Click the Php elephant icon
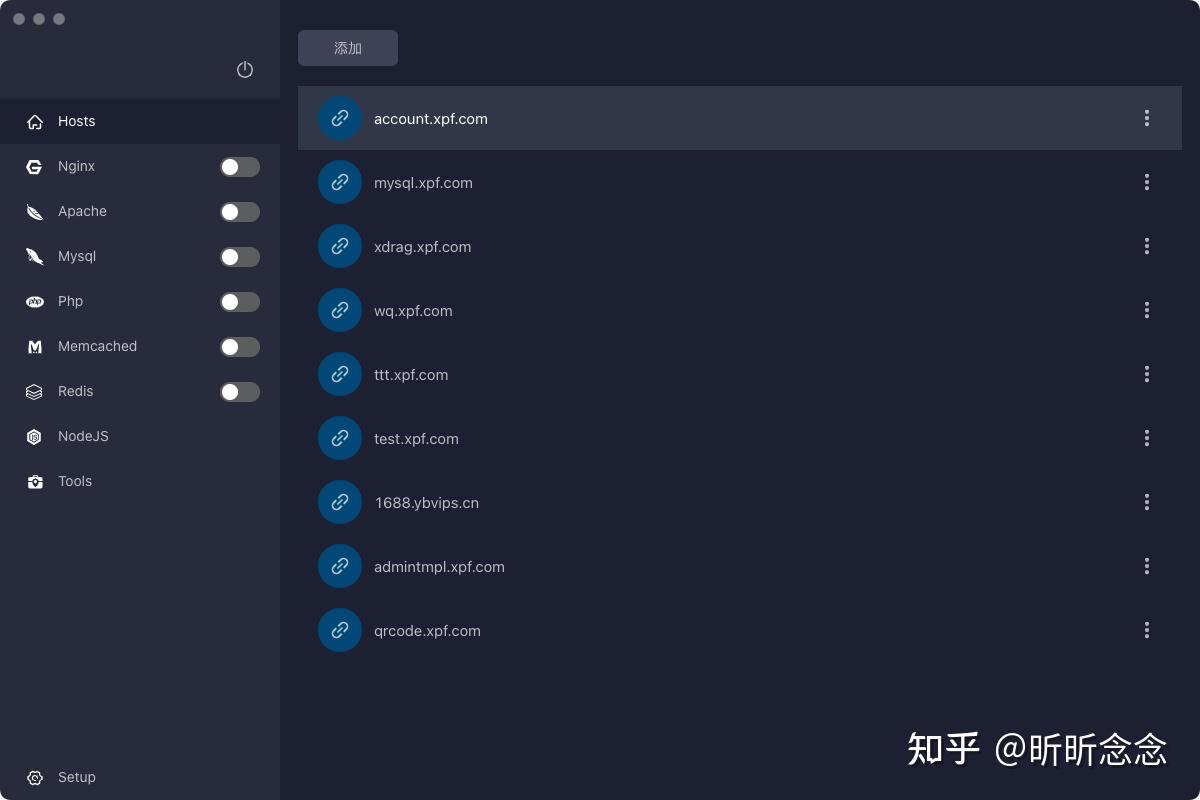The width and height of the screenshot is (1200, 800). coord(34,301)
